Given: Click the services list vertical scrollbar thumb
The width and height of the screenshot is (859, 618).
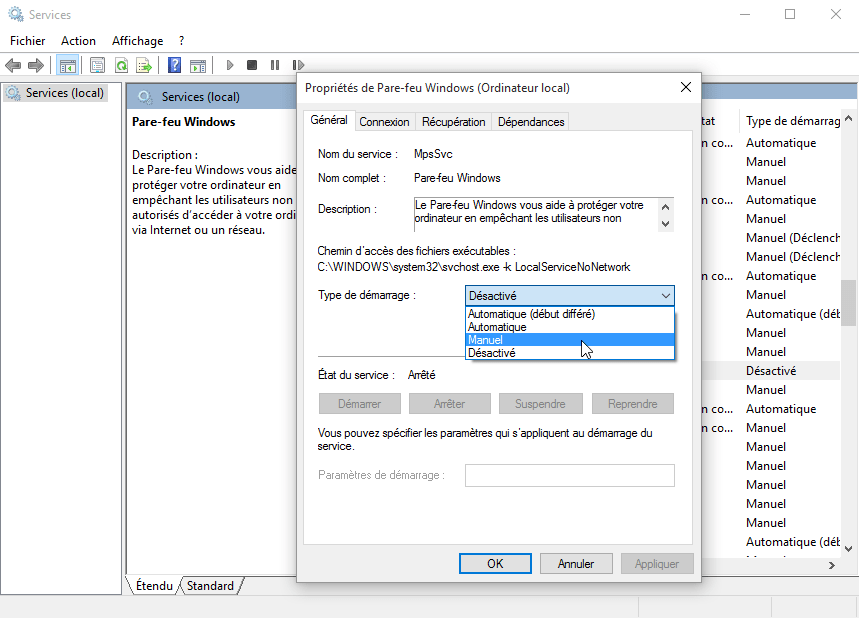Looking at the screenshot, I should [849, 302].
